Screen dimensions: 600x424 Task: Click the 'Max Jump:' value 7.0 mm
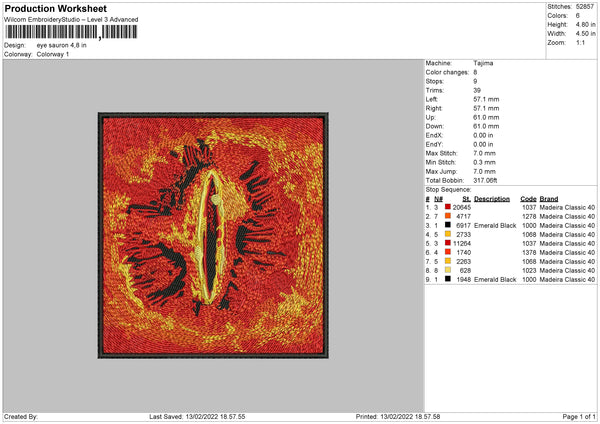484,172
